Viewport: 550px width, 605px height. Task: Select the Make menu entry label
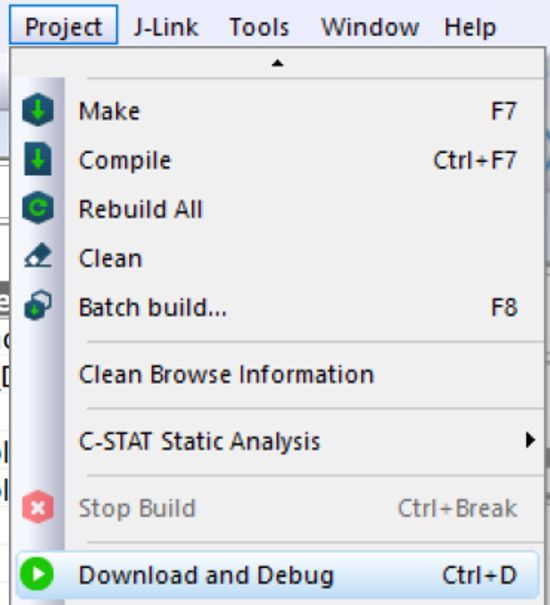(x=109, y=112)
